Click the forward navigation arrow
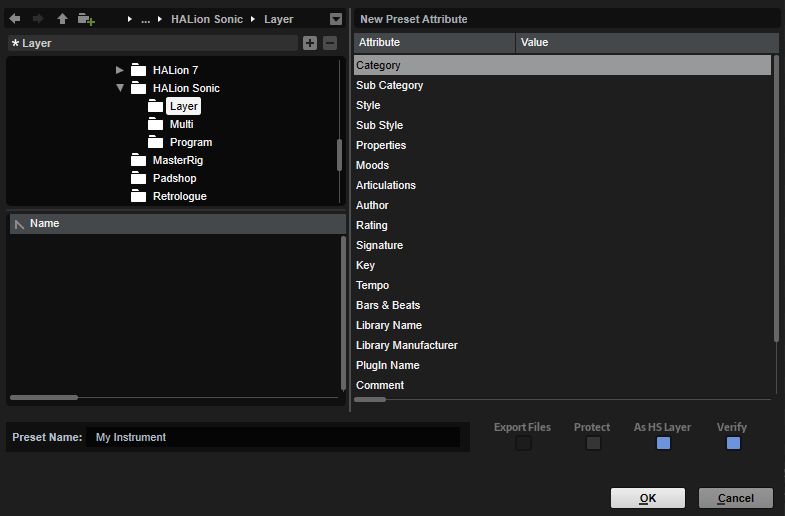The image size is (785, 516). coord(38,19)
